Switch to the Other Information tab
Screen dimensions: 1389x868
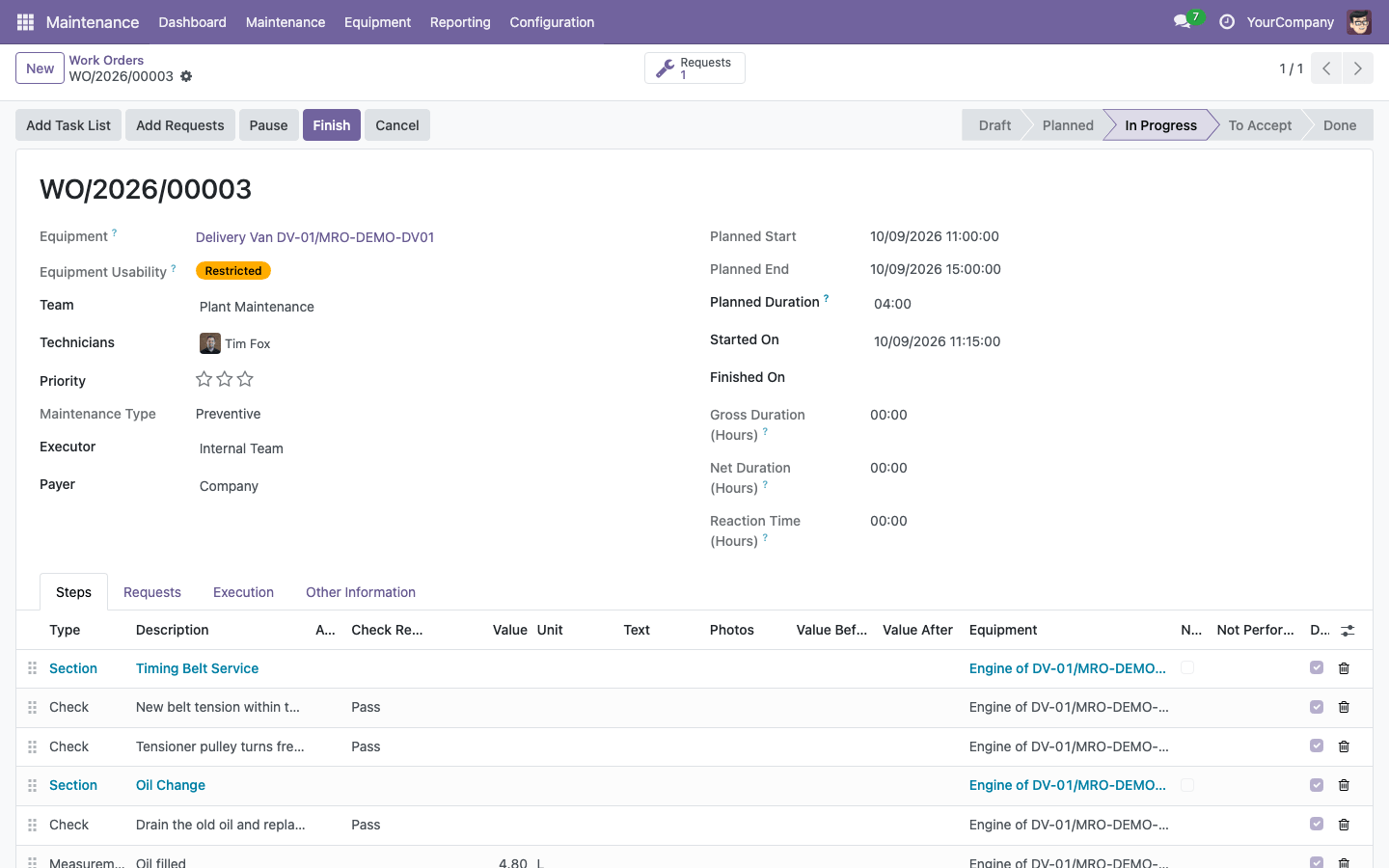coord(361,592)
